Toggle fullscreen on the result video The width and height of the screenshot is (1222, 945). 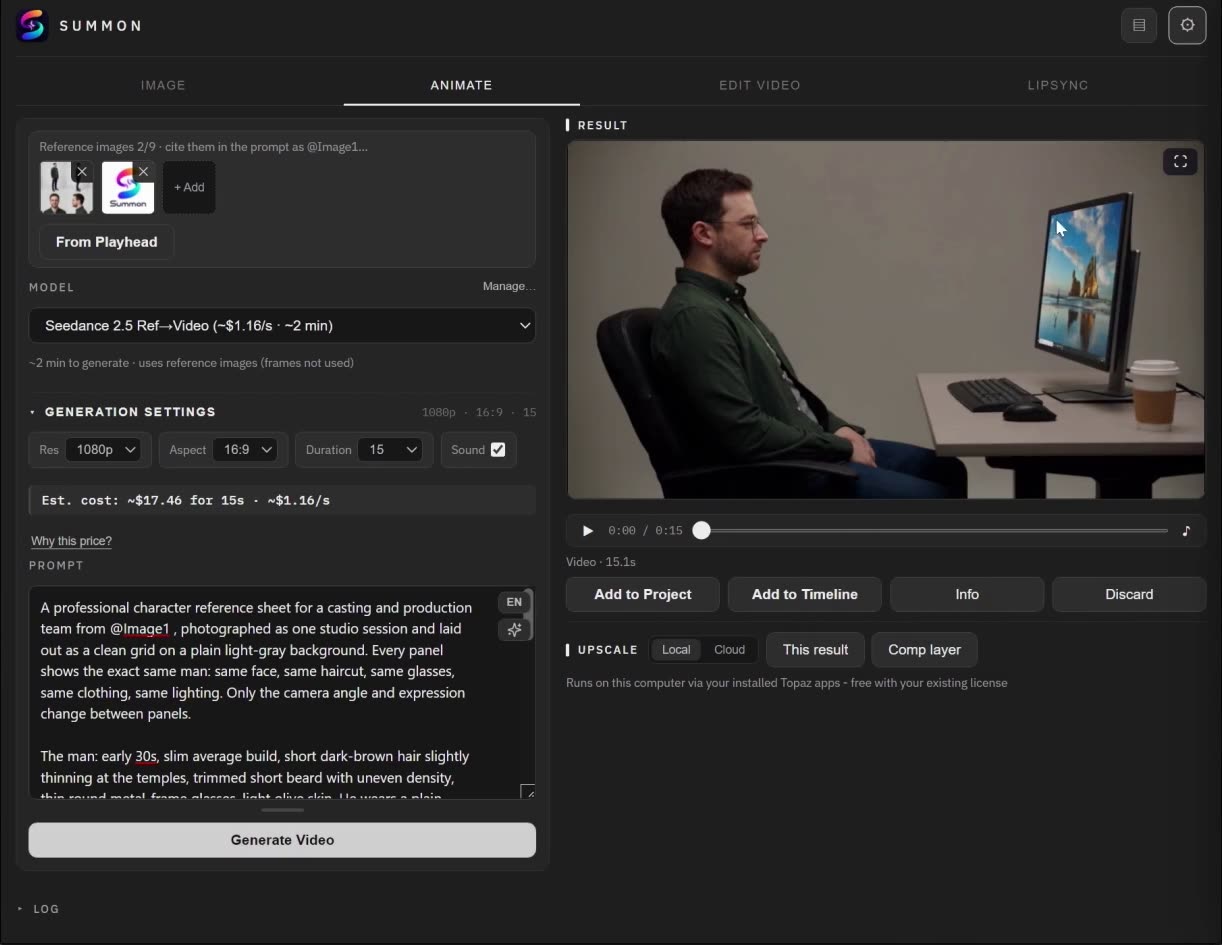[1180, 161]
